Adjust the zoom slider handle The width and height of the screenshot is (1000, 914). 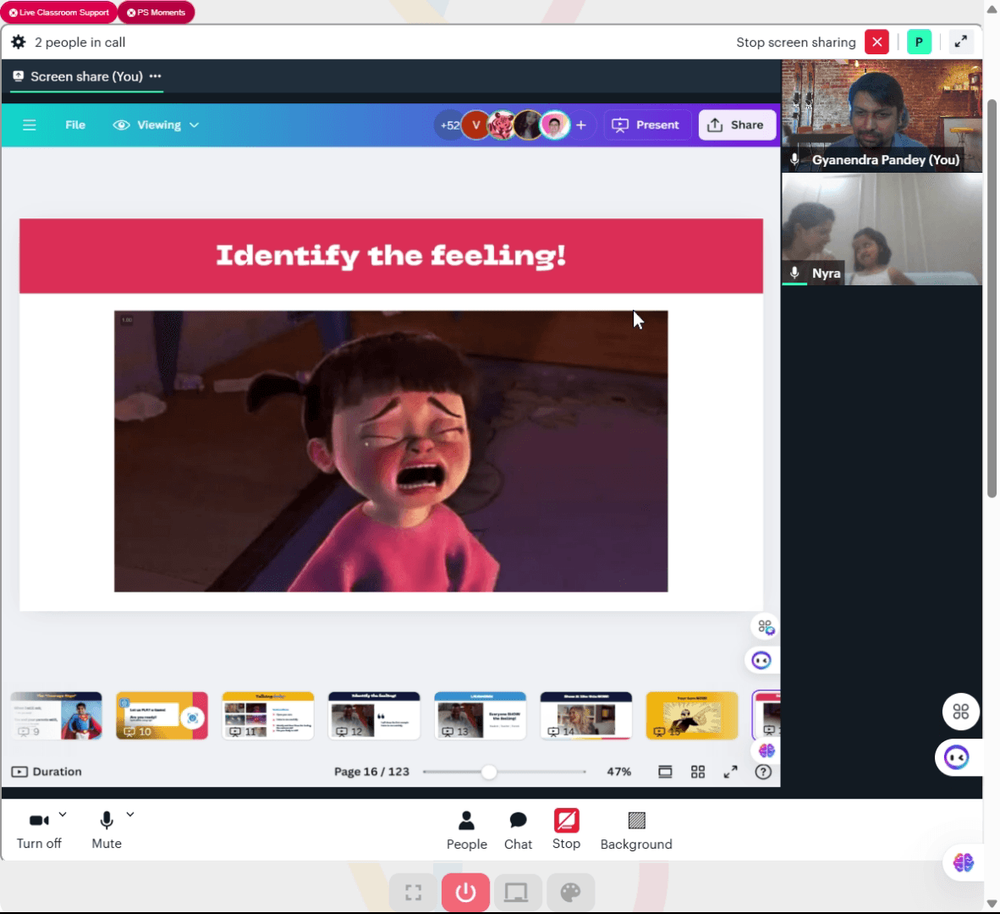click(x=489, y=772)
